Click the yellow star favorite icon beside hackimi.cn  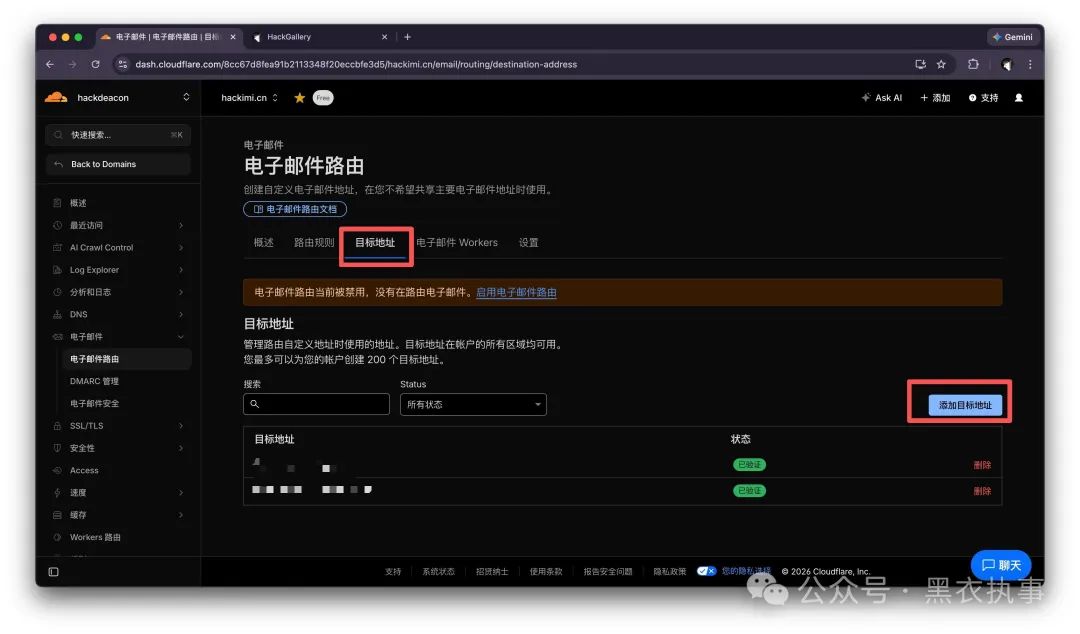[x=300, y=98]
